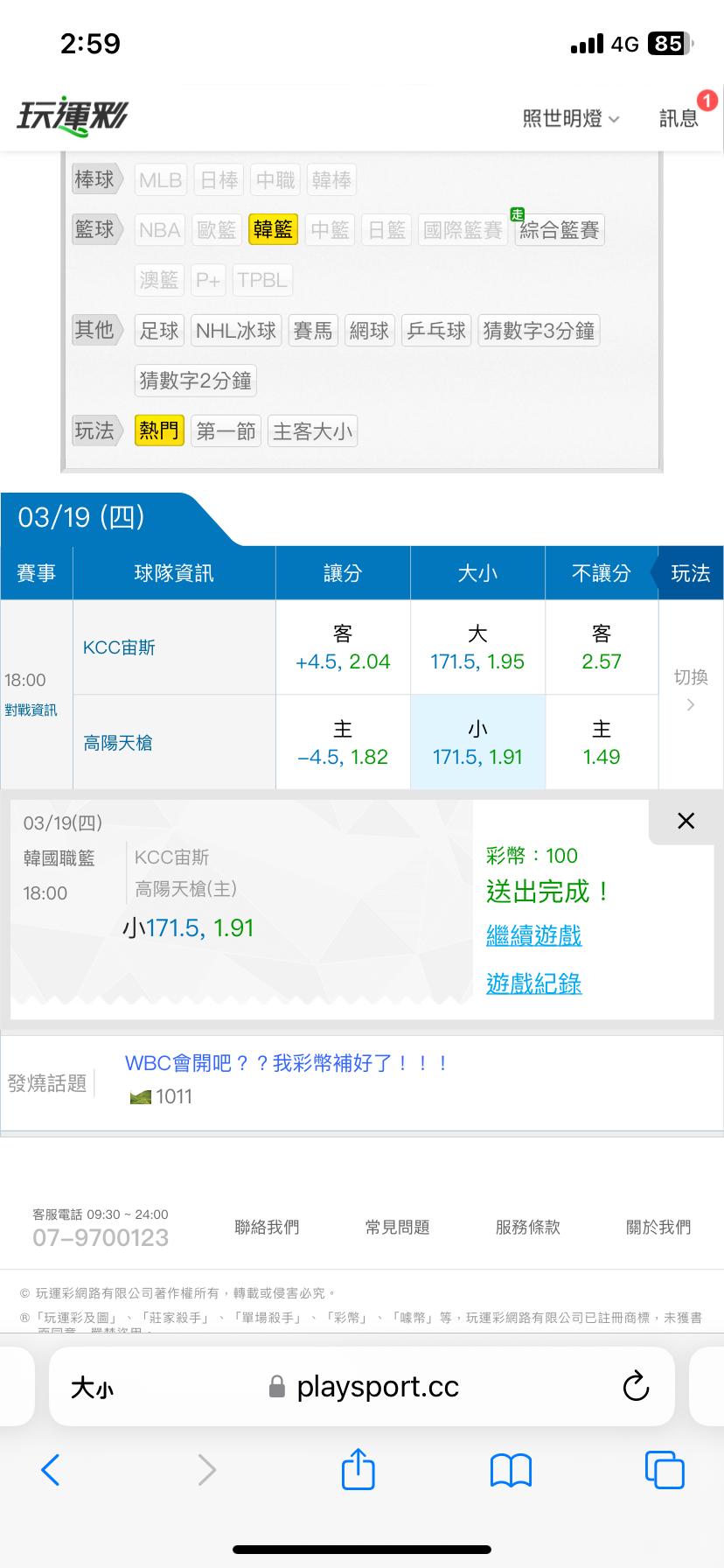The height and width of the screenshot is (1568, 724).
Task: Select 大 171.5, 1.95 over bet
Action: tap(477, 647)
